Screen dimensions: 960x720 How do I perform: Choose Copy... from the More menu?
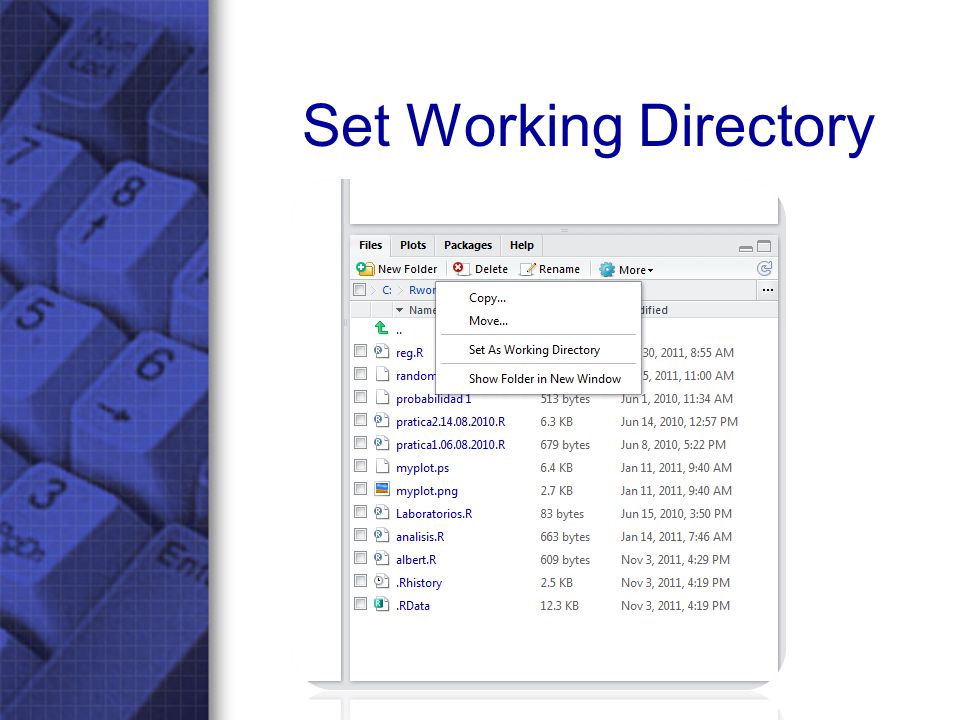click(487, 298)
